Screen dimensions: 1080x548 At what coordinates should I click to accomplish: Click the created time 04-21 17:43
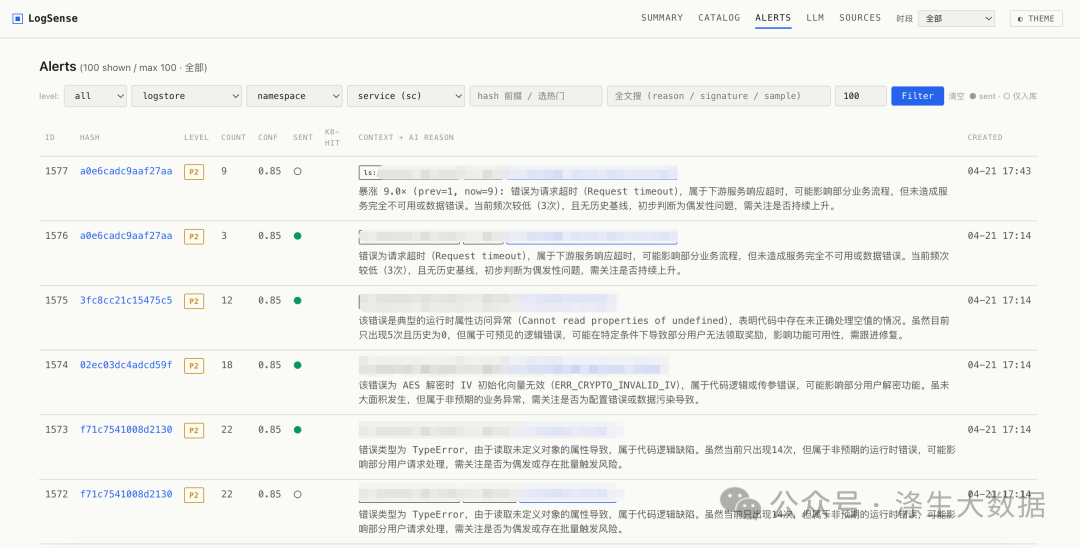(x=999, y=171)
